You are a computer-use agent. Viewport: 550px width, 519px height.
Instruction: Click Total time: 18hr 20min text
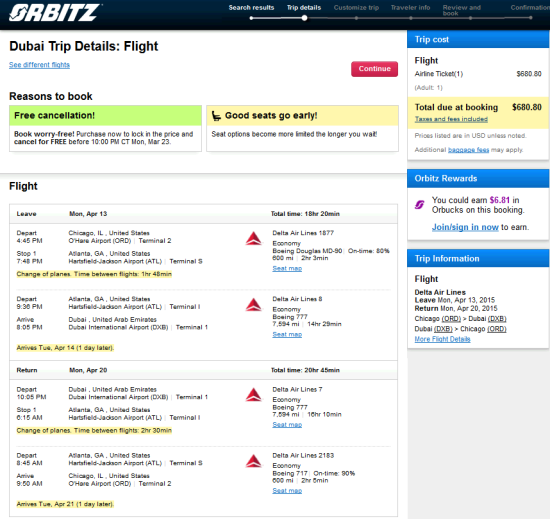click(305, 214)
